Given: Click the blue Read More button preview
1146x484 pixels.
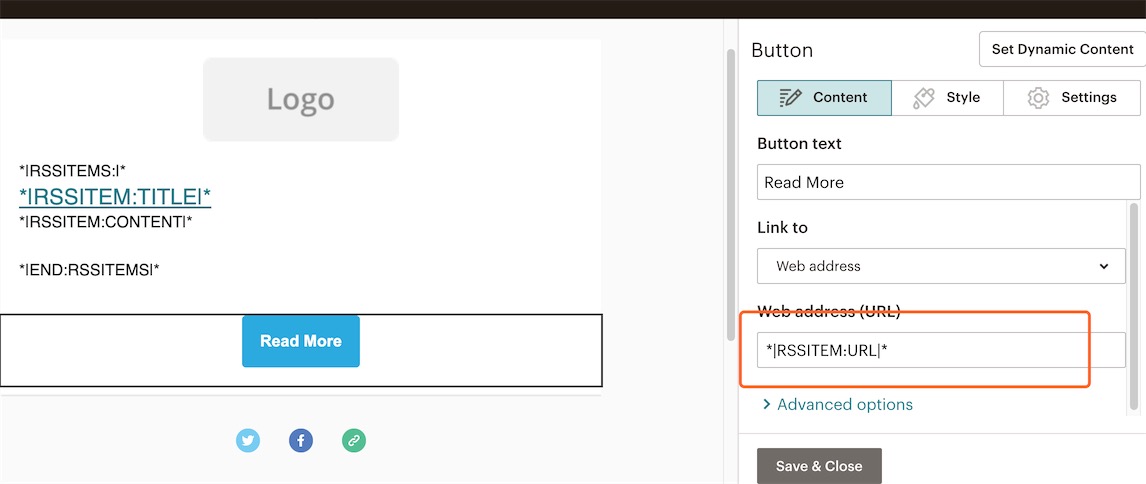Looking at the screenshot, I should (x=300, y=341).
